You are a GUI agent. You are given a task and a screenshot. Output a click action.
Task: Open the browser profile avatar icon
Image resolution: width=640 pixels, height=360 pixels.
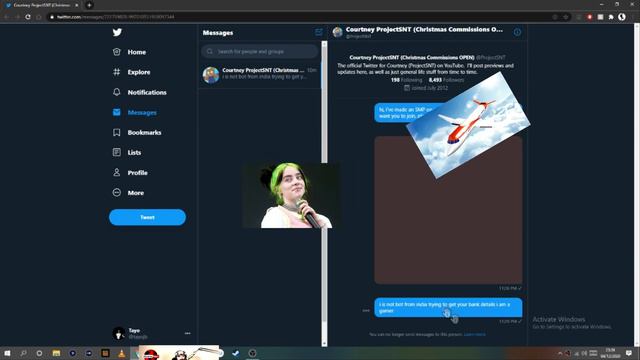click(x=622, y=17)
